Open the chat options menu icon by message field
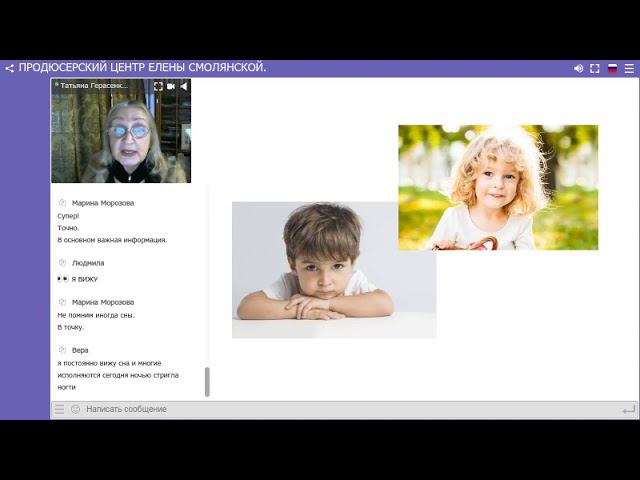Viewport: 640px width, 480px height. [60, 409]
